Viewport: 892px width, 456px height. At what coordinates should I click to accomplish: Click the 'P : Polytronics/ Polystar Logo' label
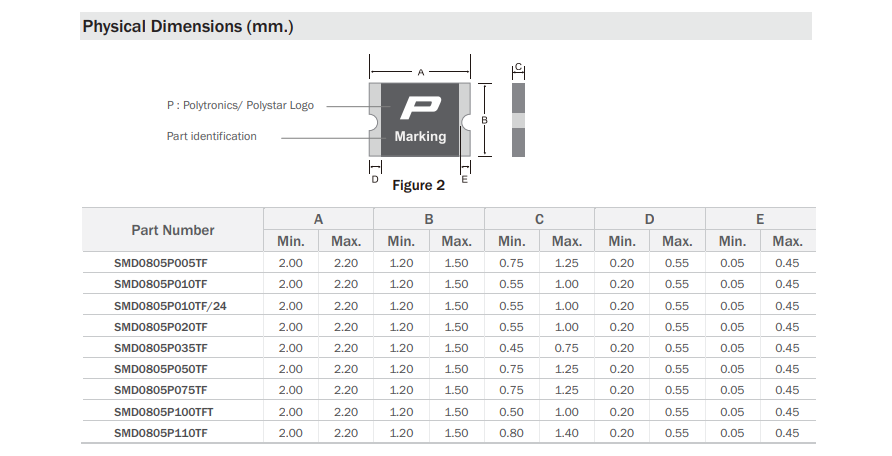[x=240, y=106]
